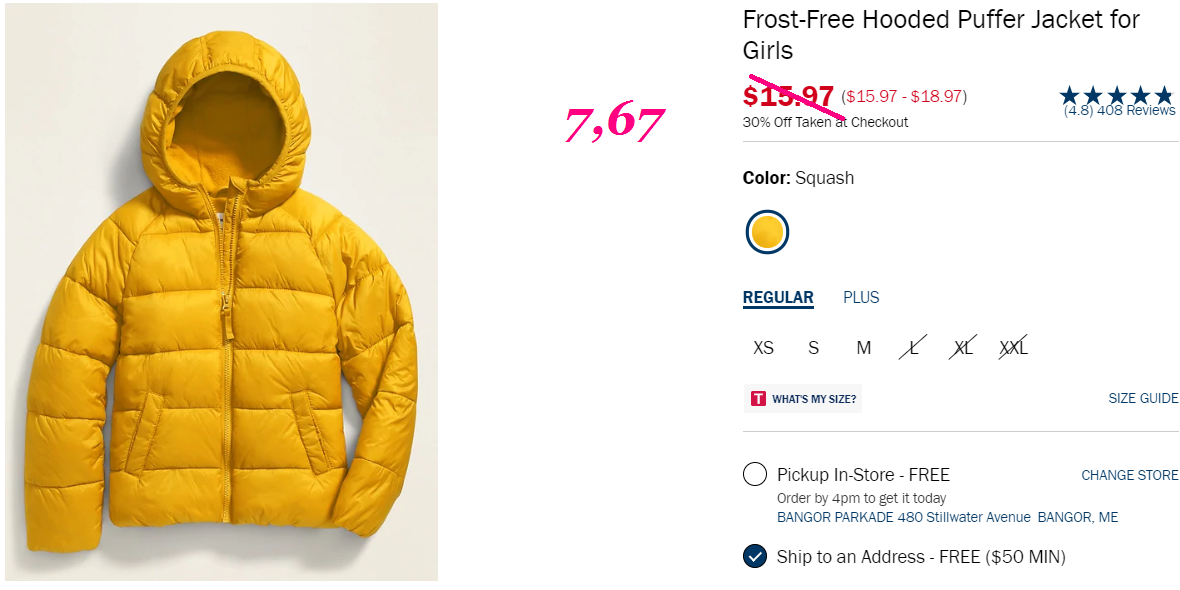
Task: Choose size XS
Action: (763, 348)
